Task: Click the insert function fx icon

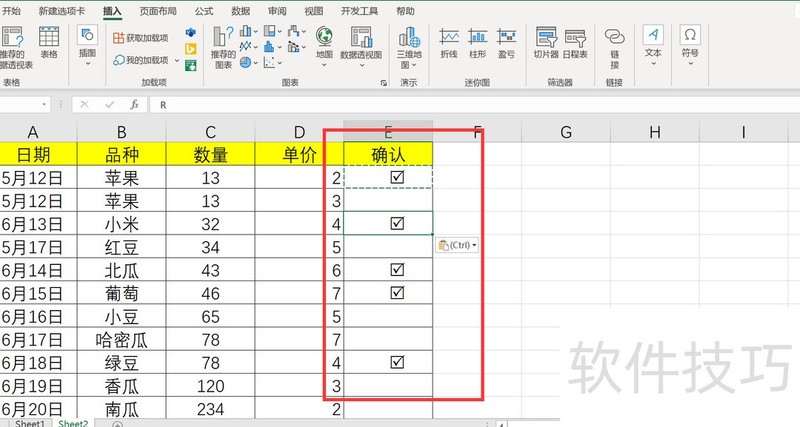Action: (133, 104)
